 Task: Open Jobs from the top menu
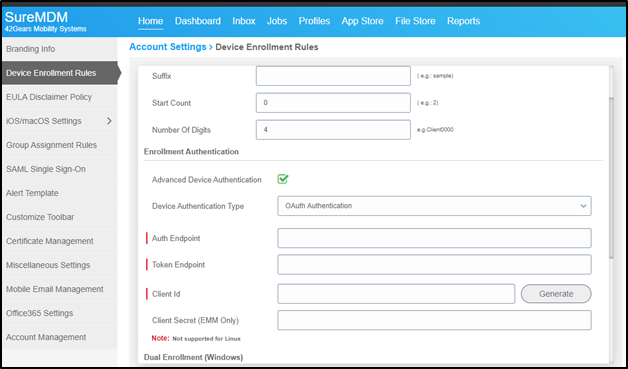pyautogui.click(x=277, y=21)
